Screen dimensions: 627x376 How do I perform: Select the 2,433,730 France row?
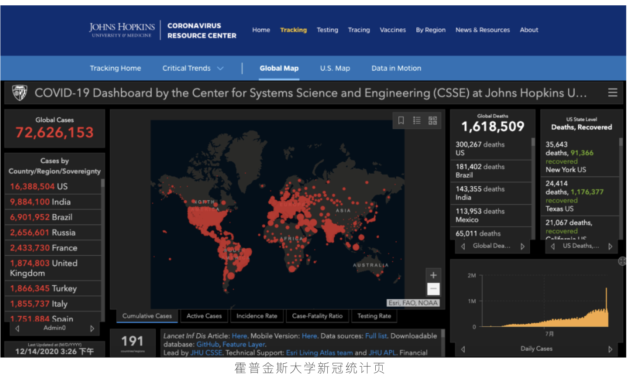(x=53, y=248)
